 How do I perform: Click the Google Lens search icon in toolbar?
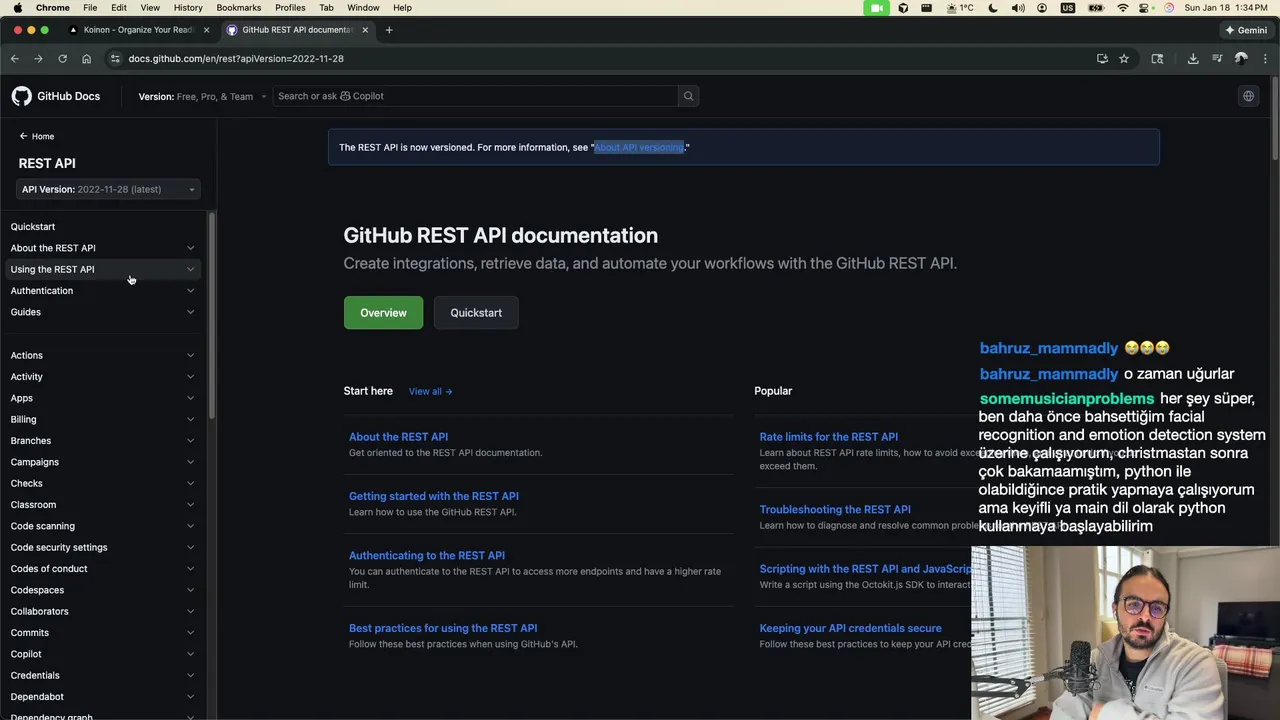click(1157, 59)
